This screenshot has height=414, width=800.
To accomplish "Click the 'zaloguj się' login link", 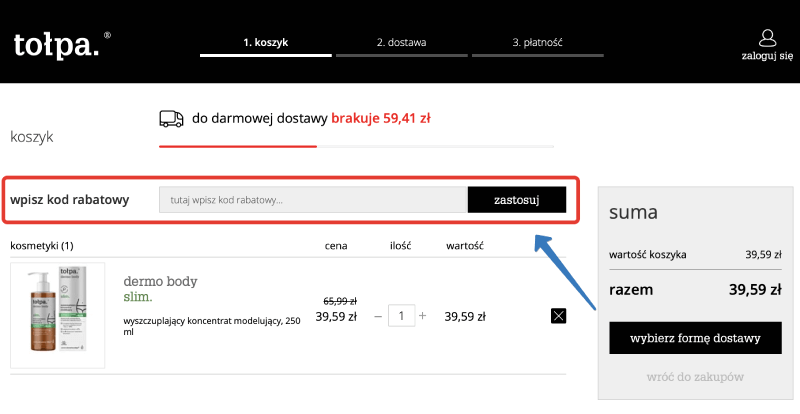I will pos(767,58).
